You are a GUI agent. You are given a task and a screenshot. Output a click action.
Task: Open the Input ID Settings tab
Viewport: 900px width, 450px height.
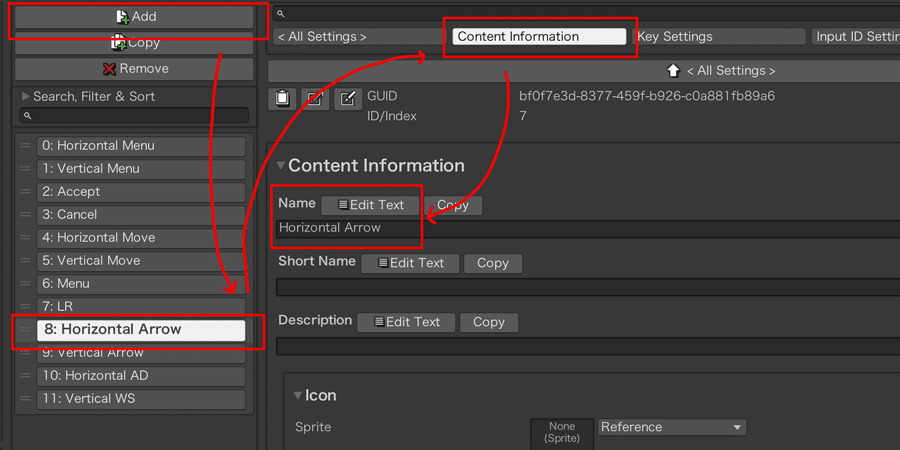(x=855, y=37)
